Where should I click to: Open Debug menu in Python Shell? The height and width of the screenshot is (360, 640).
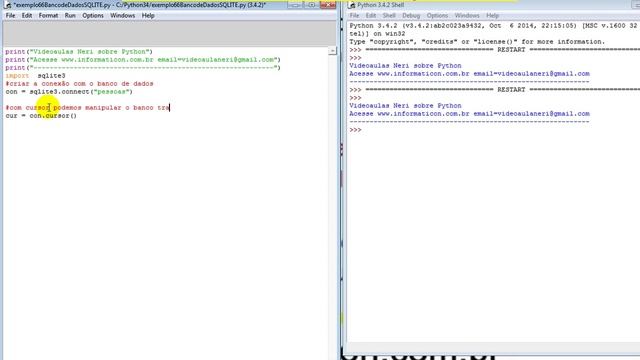click(411, 16)
